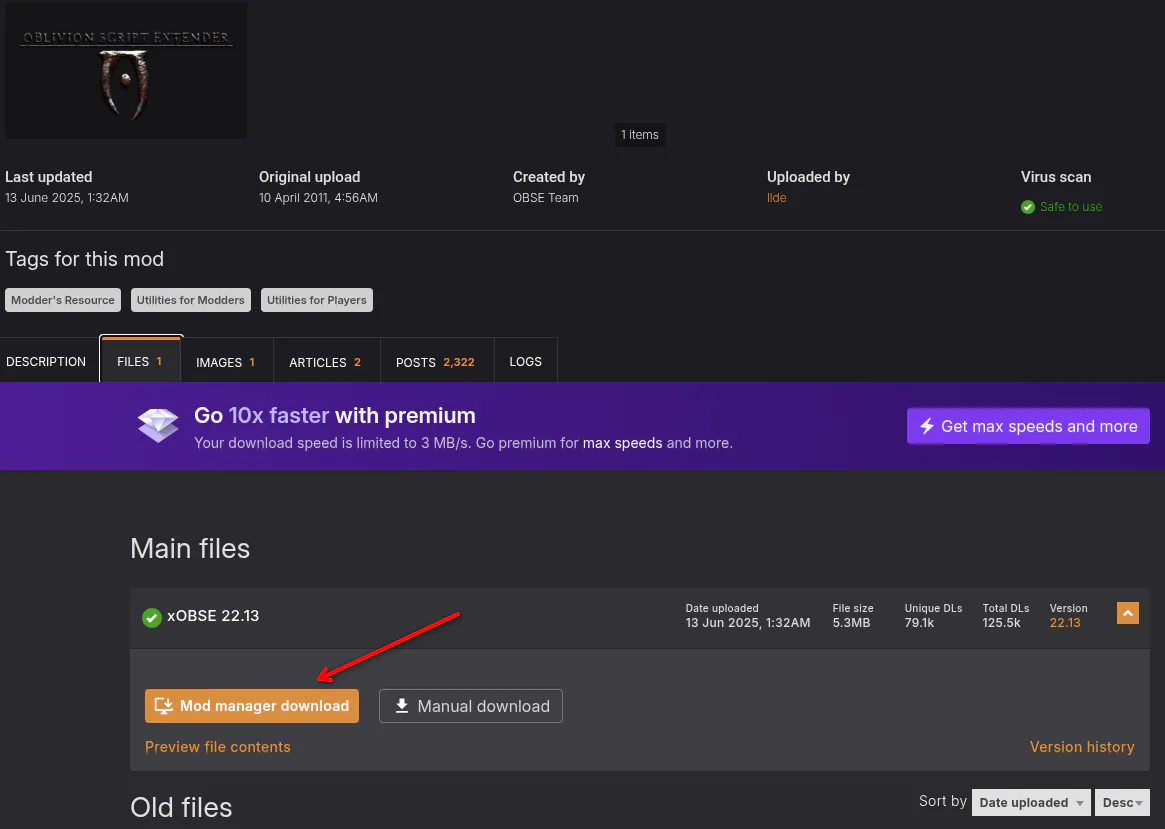Viewport: 1165px width, 829px height.
Task: Click the premium diamond icon in banner
Action: 158,426
